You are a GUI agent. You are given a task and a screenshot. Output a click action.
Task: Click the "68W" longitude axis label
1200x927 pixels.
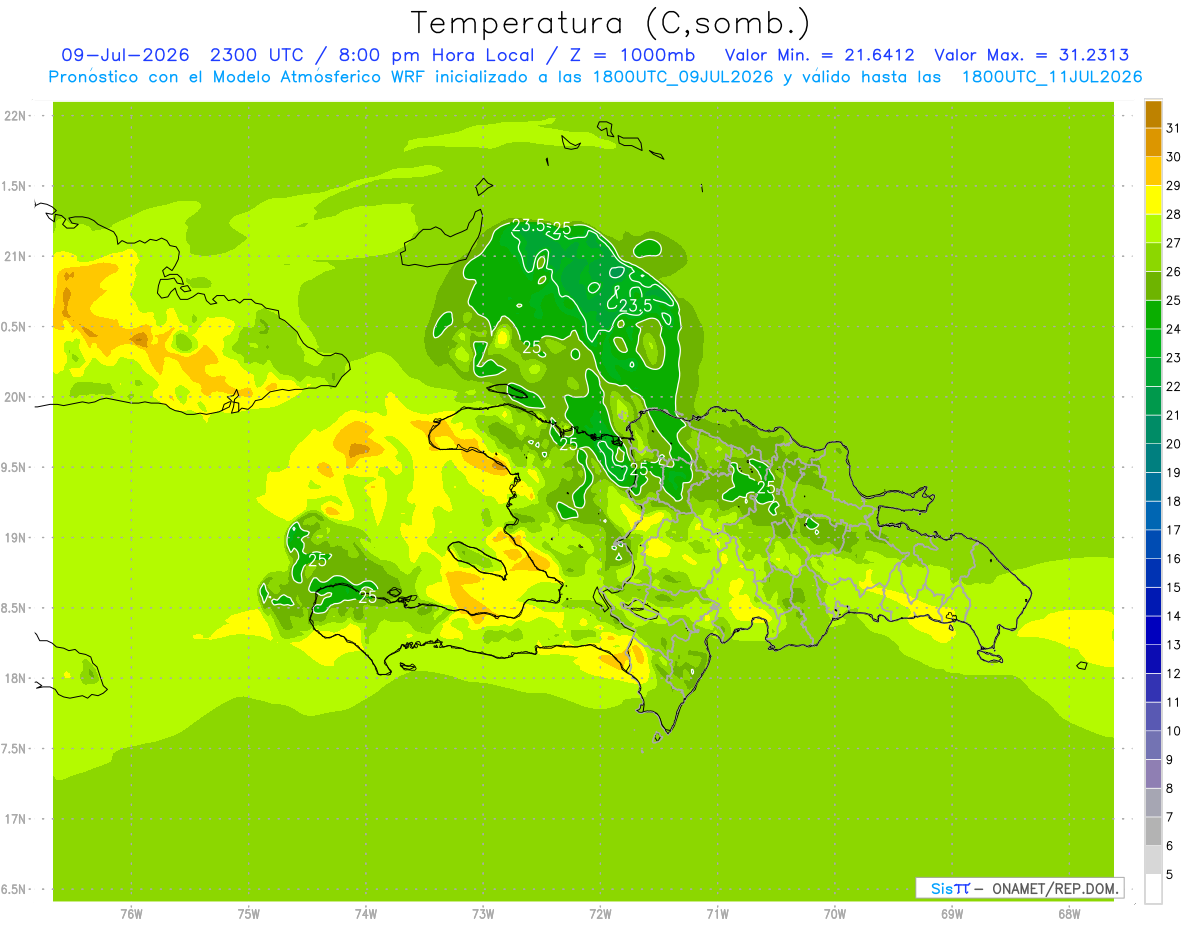tap(1069, 913)
